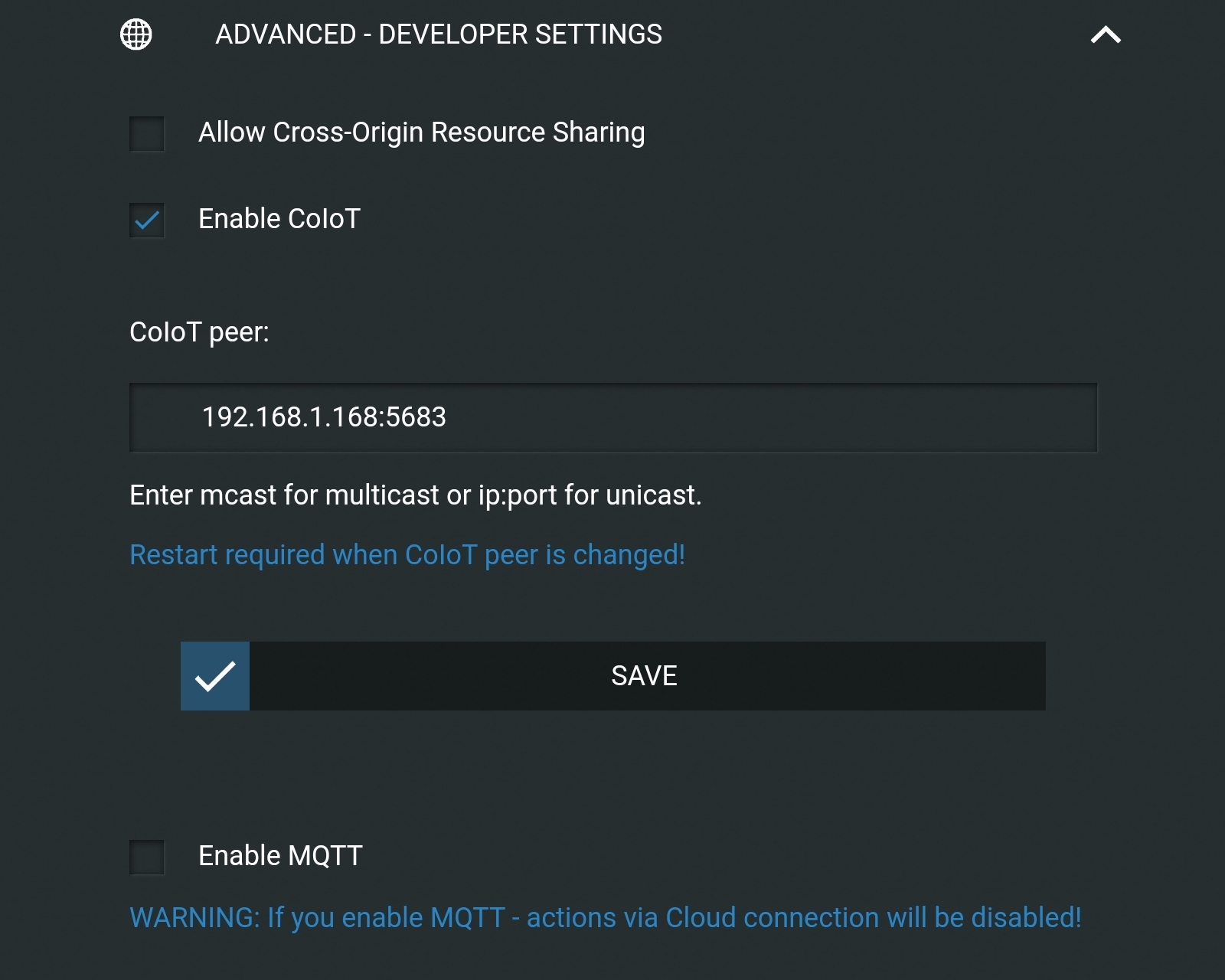Enable Allow Cross-Origin Resource Sharing
This screenshot has height=980, width=1225.
tap(146, 134)
